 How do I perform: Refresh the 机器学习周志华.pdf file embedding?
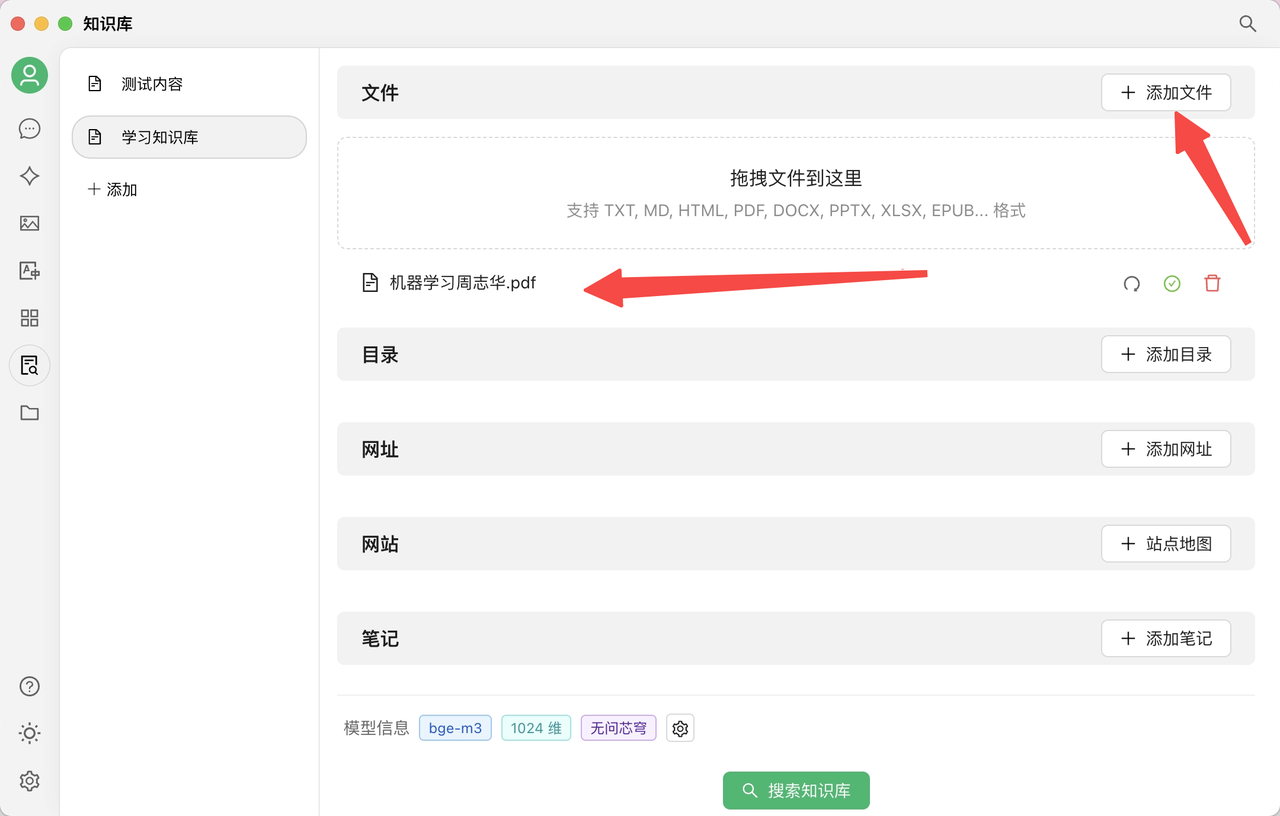point(1132,283)
